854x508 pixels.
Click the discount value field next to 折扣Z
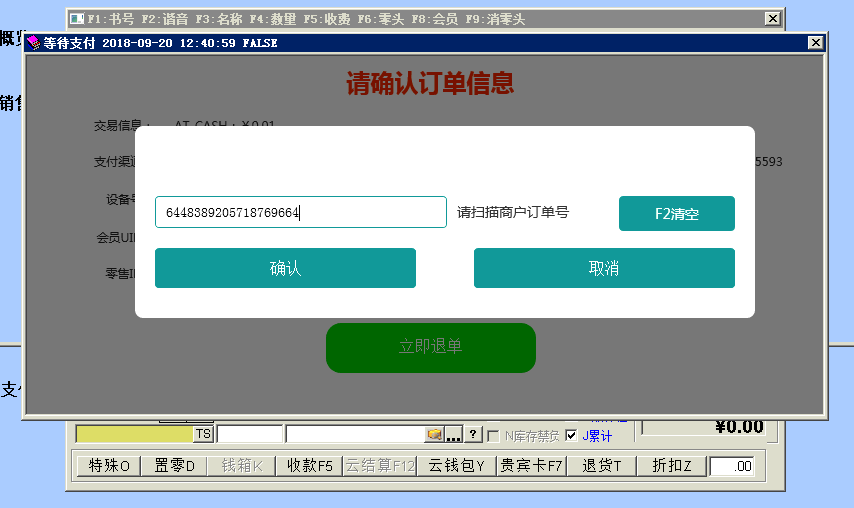(x=732, y=466)
